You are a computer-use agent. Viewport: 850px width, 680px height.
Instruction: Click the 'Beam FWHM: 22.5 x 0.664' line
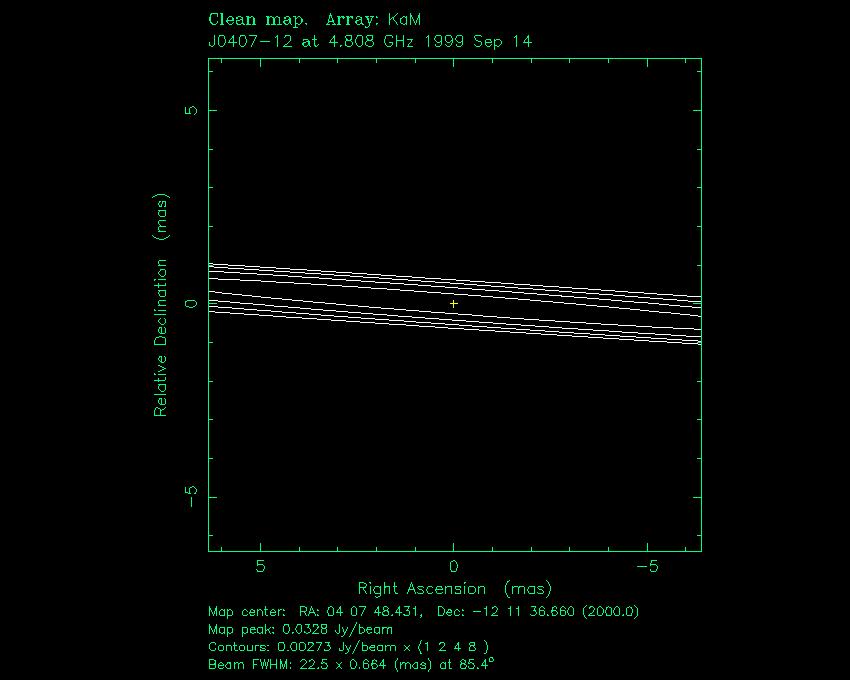(x=351, y=664)
